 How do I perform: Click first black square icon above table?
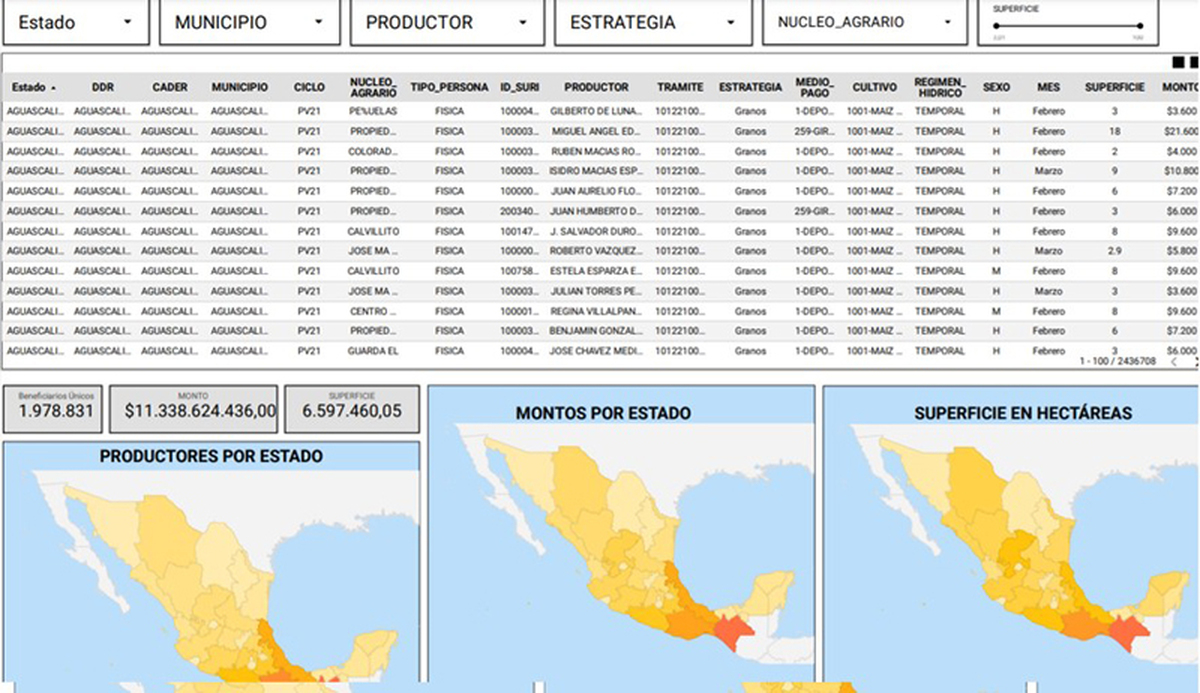[1177, 62]
